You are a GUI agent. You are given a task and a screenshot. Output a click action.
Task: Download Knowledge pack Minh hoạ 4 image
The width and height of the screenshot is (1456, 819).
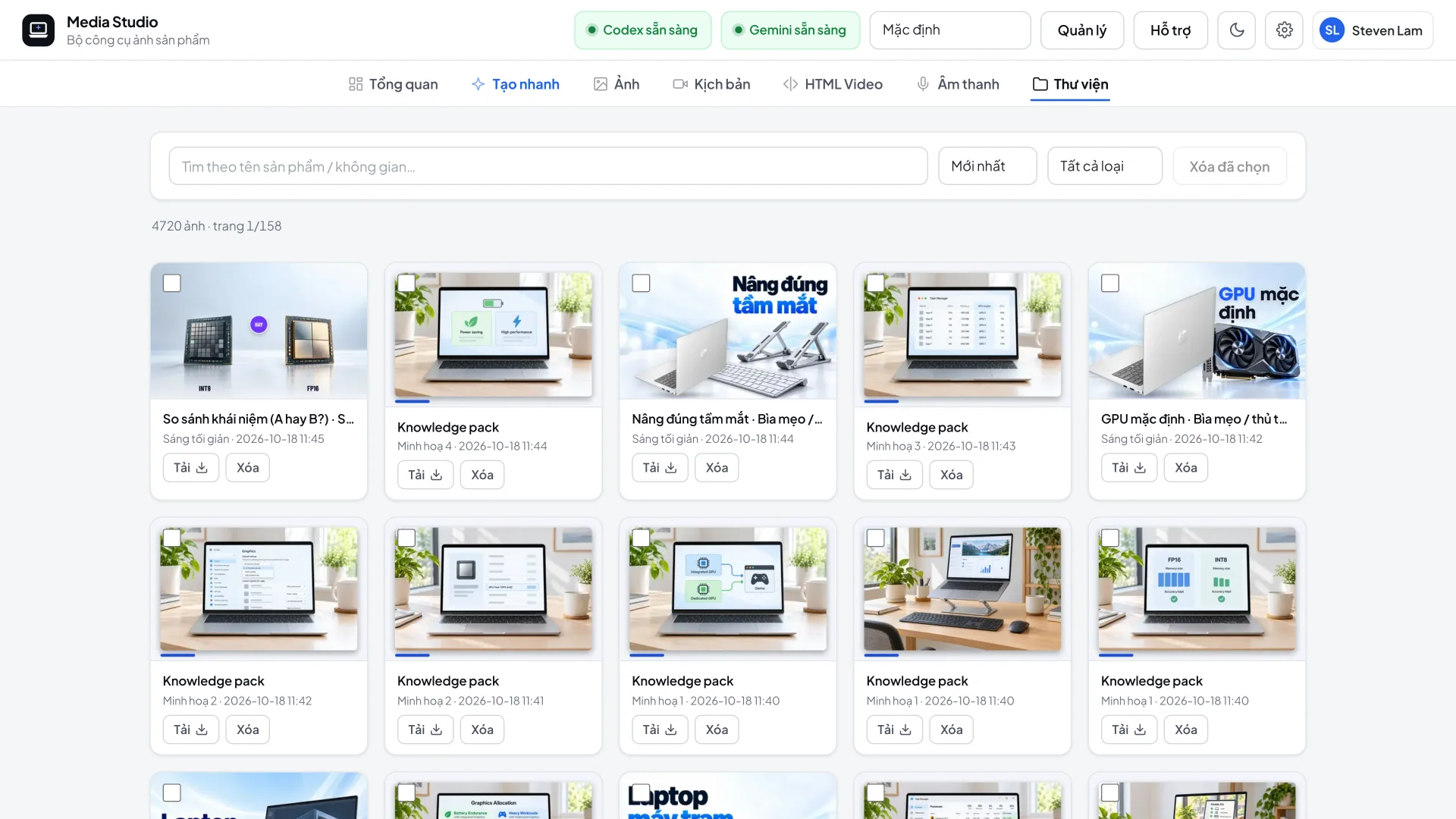(x=425, y=475)
